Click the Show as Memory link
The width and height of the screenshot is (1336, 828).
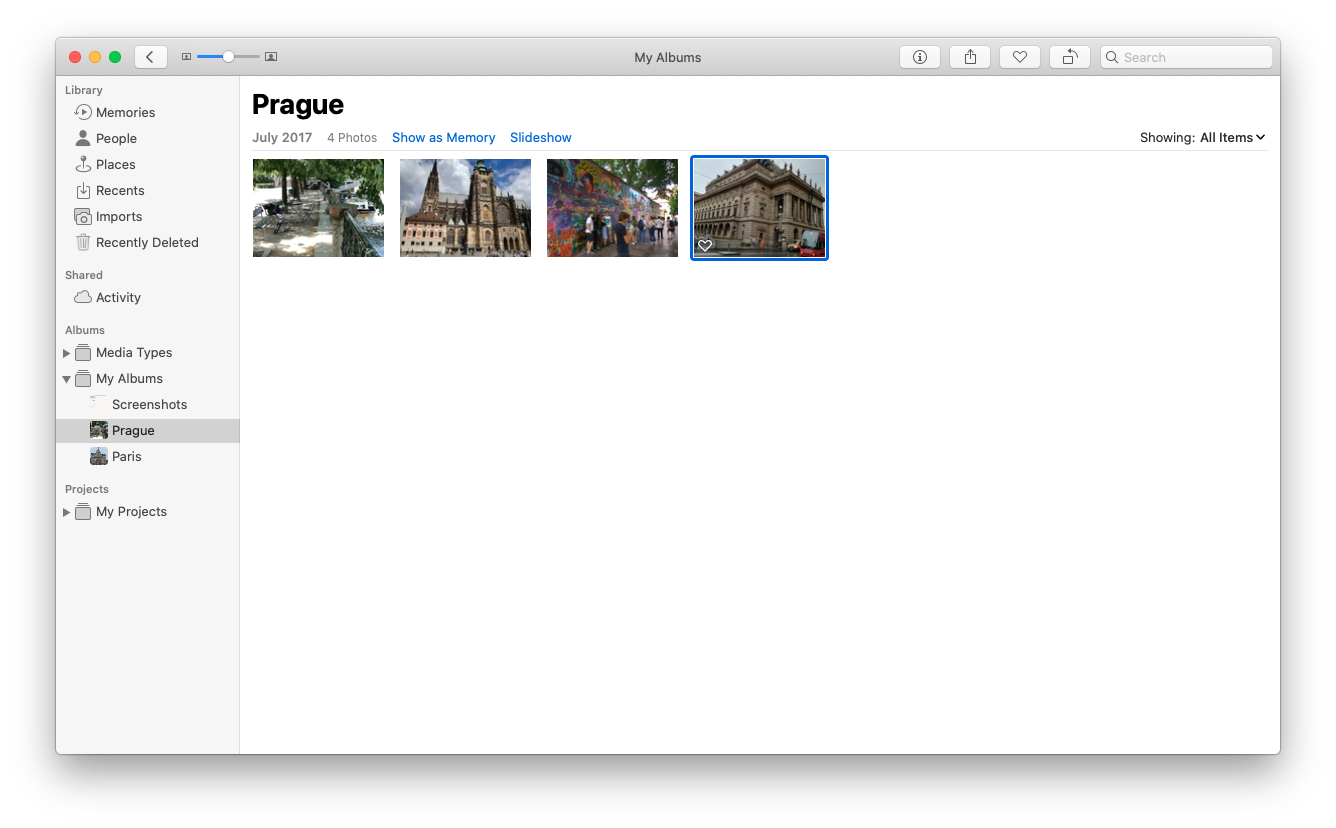443,138
